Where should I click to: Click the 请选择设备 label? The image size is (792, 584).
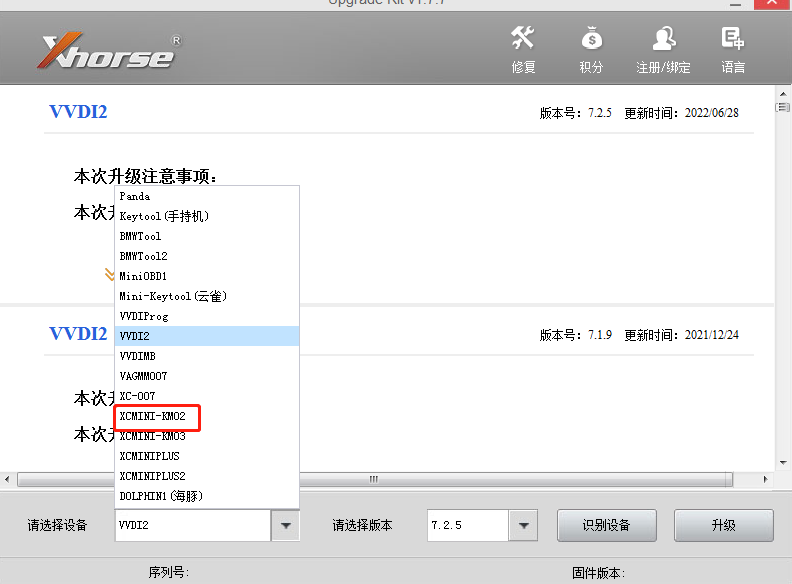(x=57, y=525)
